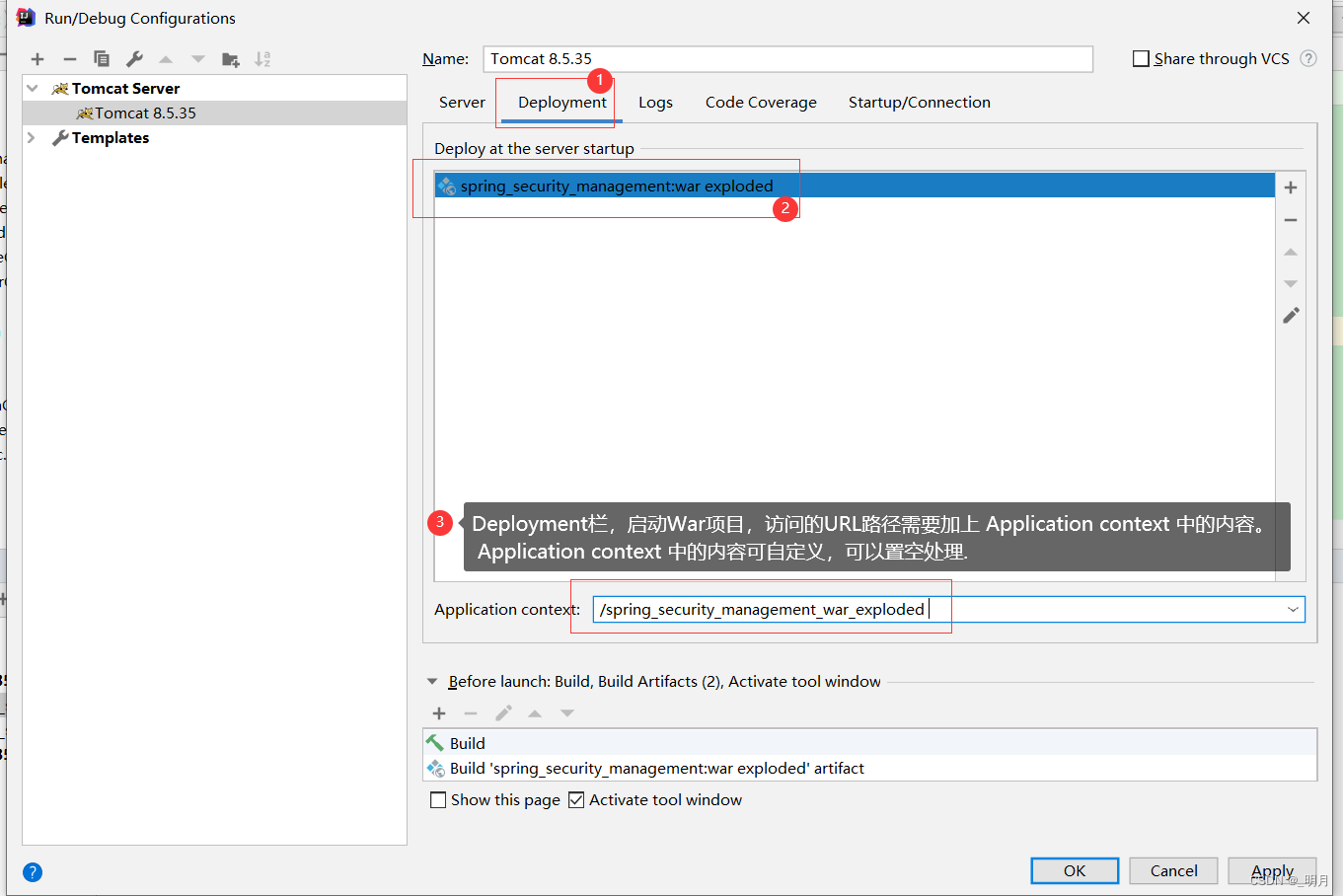The image size is (1343, 896).
Task: Move before launch task down arrow
Action: (567, 713)
